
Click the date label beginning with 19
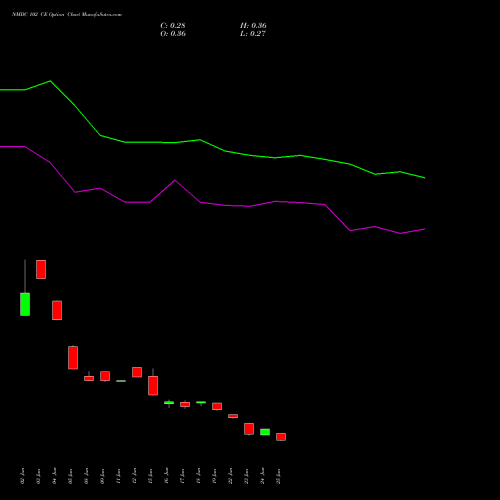click(x=215, y=476)
